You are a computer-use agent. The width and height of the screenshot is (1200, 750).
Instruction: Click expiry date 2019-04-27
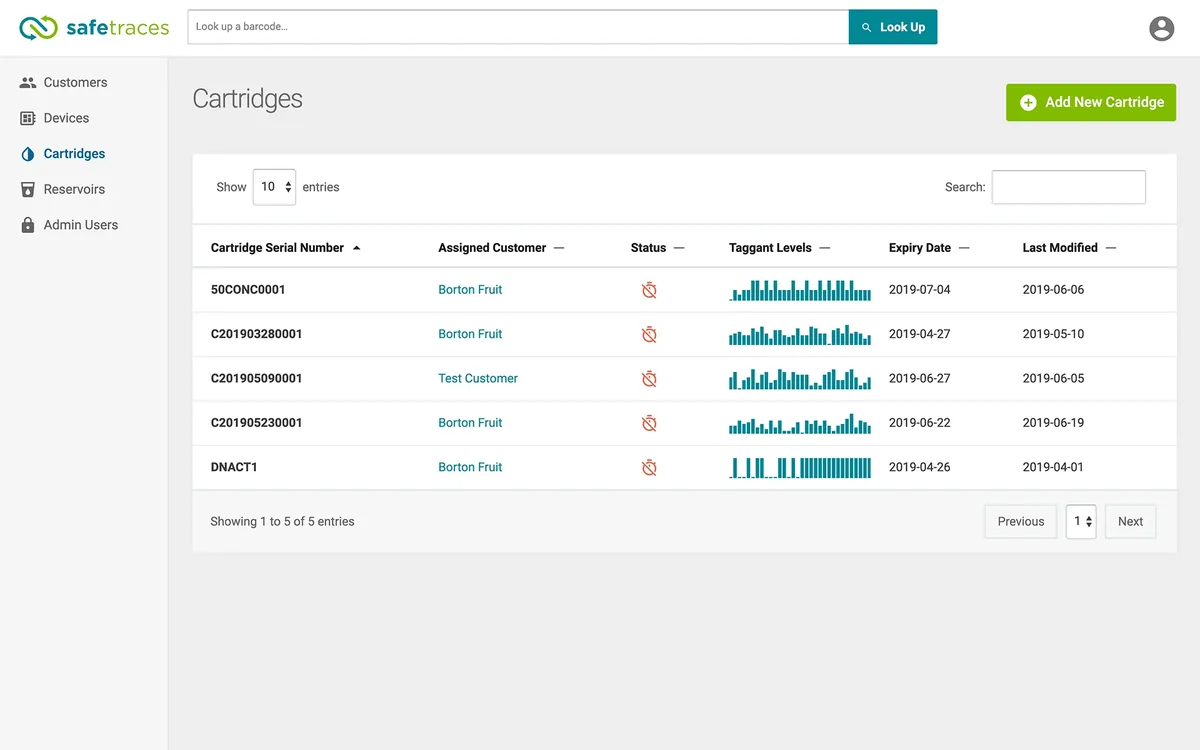920,334
